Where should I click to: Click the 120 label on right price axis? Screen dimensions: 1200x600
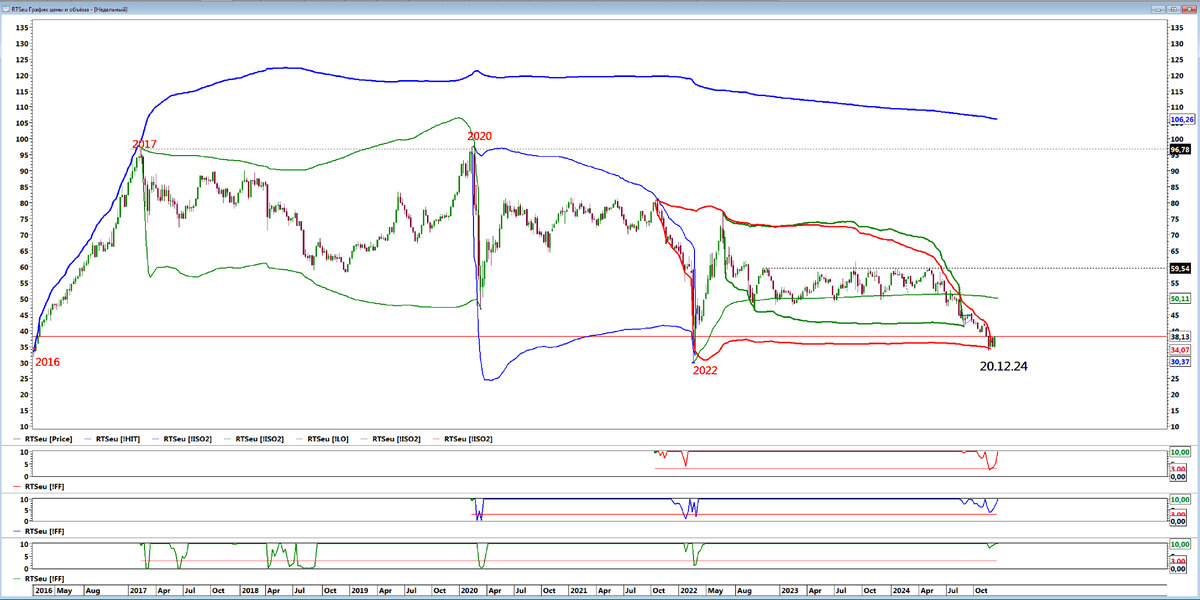[1177, 76]
